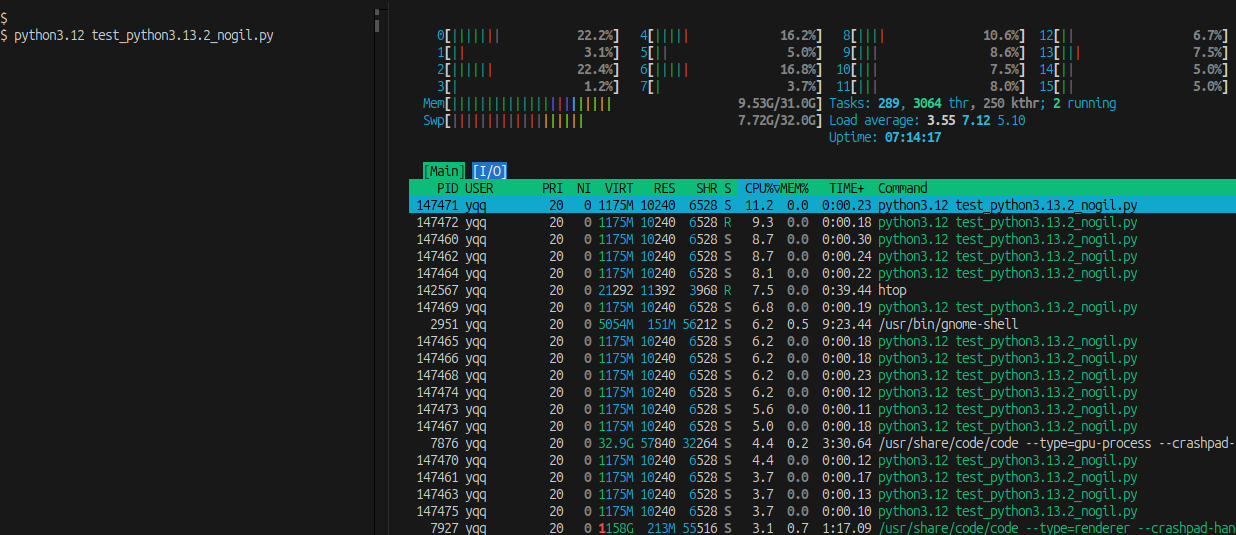This screenshot has height=535, width=1236.
Task: Select process row with PID 147465
Action: click(822, 341)
